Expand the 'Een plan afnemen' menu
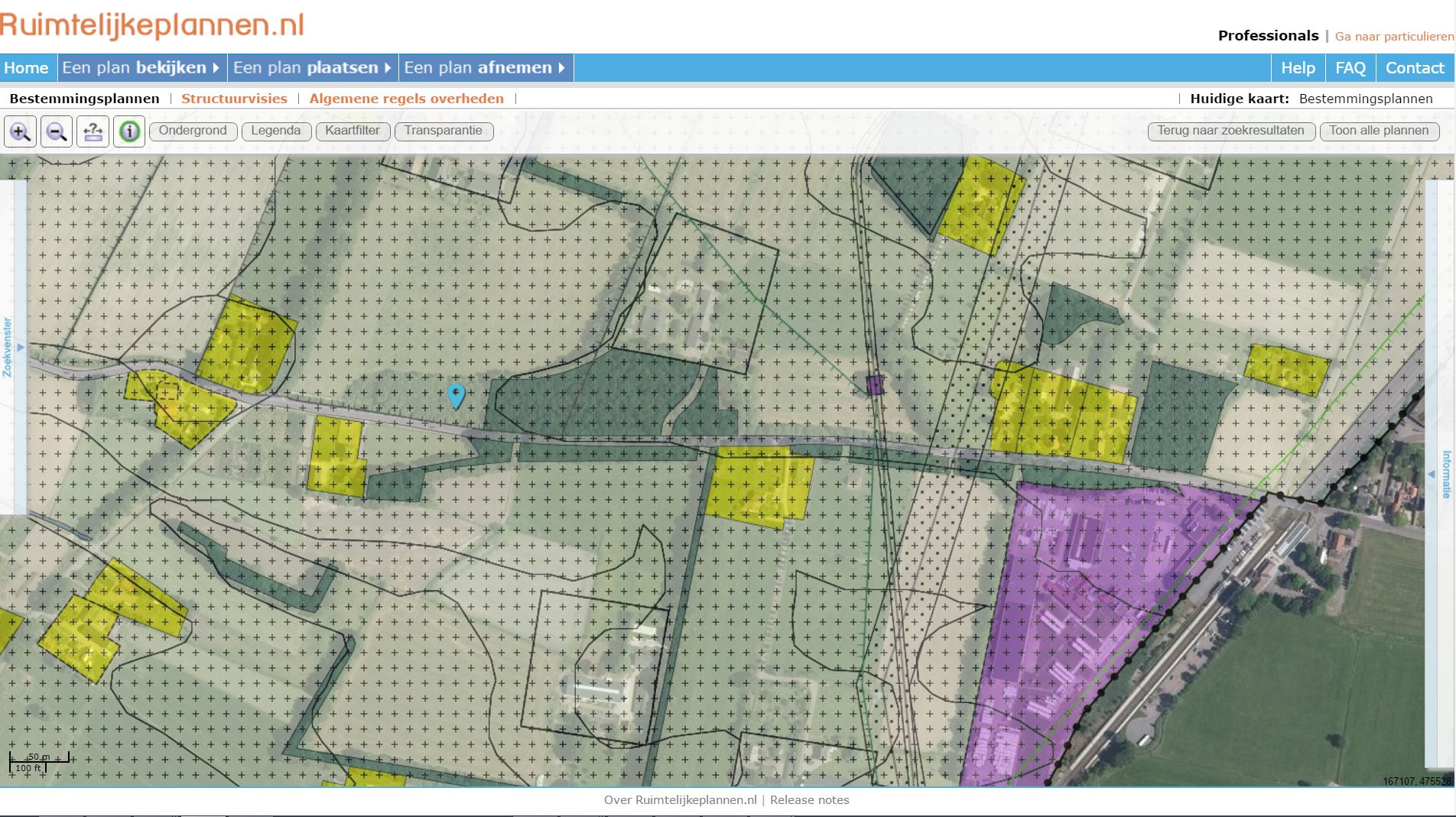The image size is (1456, 817). pyautogui.click(x=484, y=67)
